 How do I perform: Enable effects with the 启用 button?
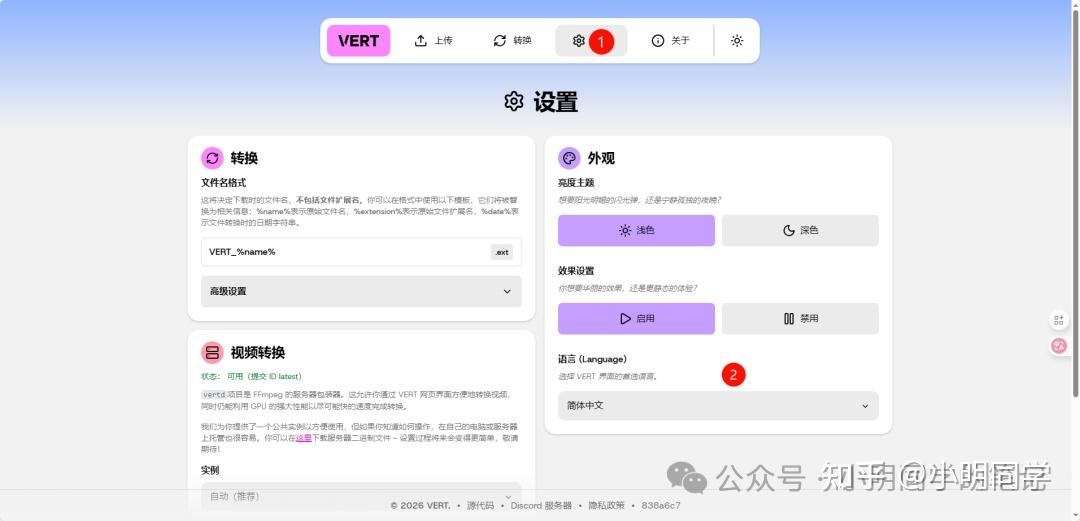(x=636, y=319)
